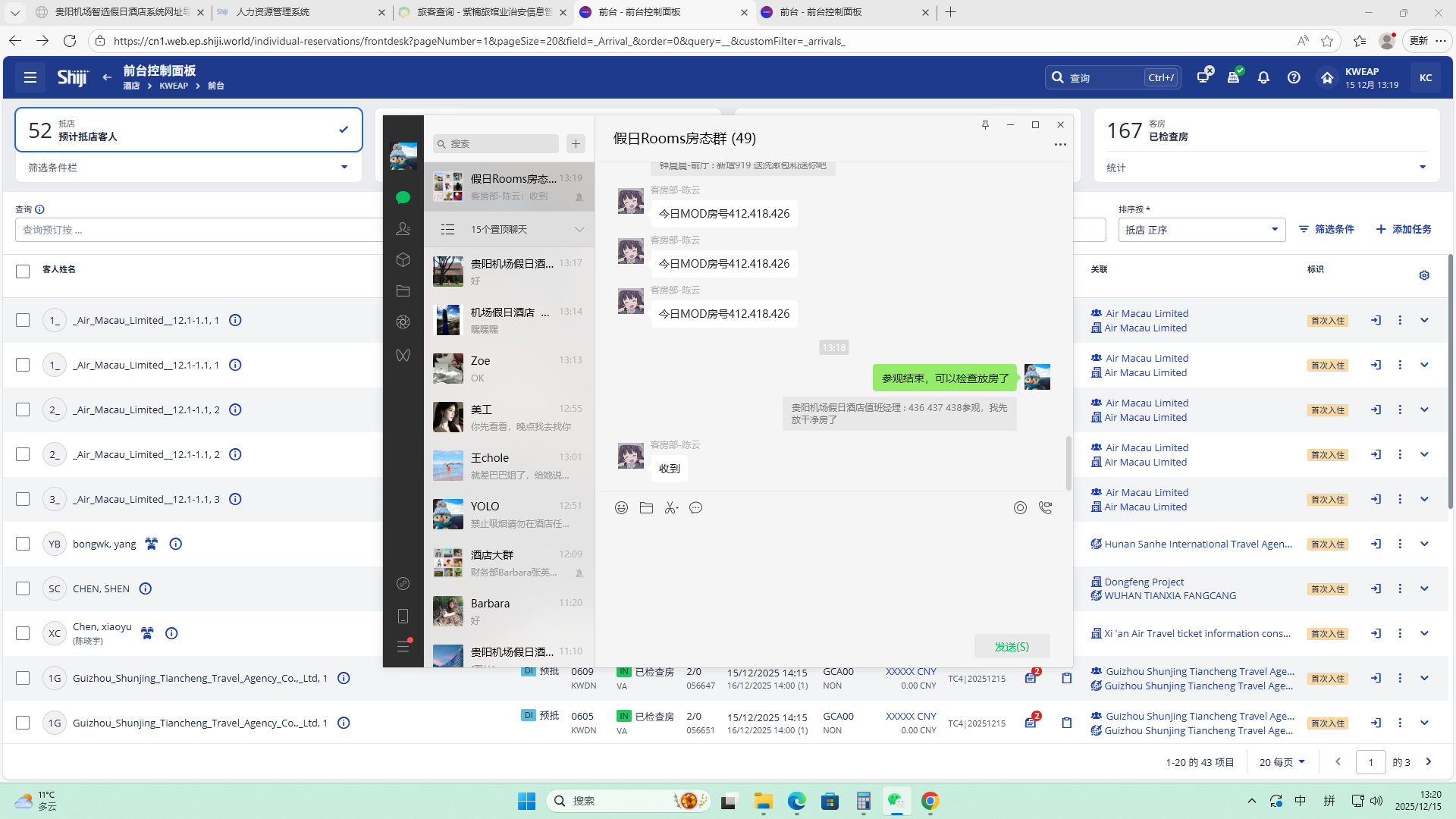Screen dimensions: 1456x819
Task: Click column settings gear in table header
Action: pyautogui.click(x=1424, y=275)
